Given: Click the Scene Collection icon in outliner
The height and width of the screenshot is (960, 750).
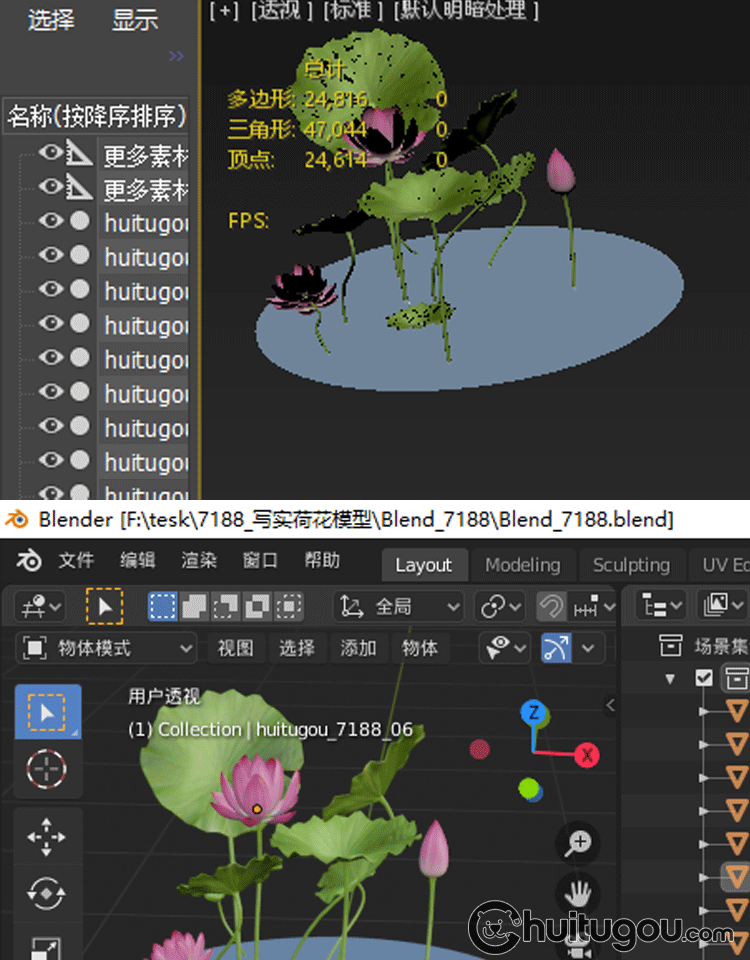Looking at the screenshot, I should coord(671,646).
